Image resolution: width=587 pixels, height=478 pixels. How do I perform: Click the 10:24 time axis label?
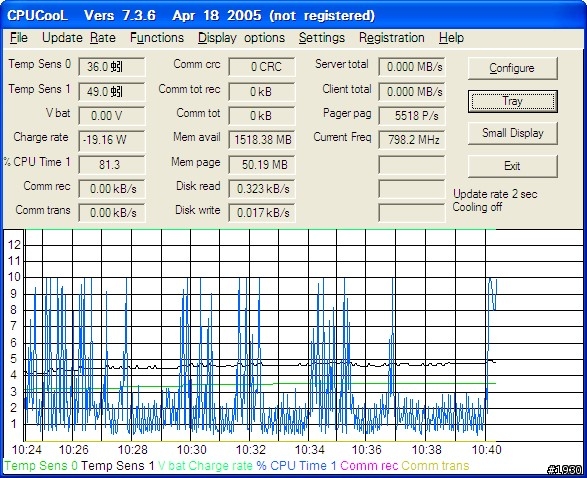(27, 449)
